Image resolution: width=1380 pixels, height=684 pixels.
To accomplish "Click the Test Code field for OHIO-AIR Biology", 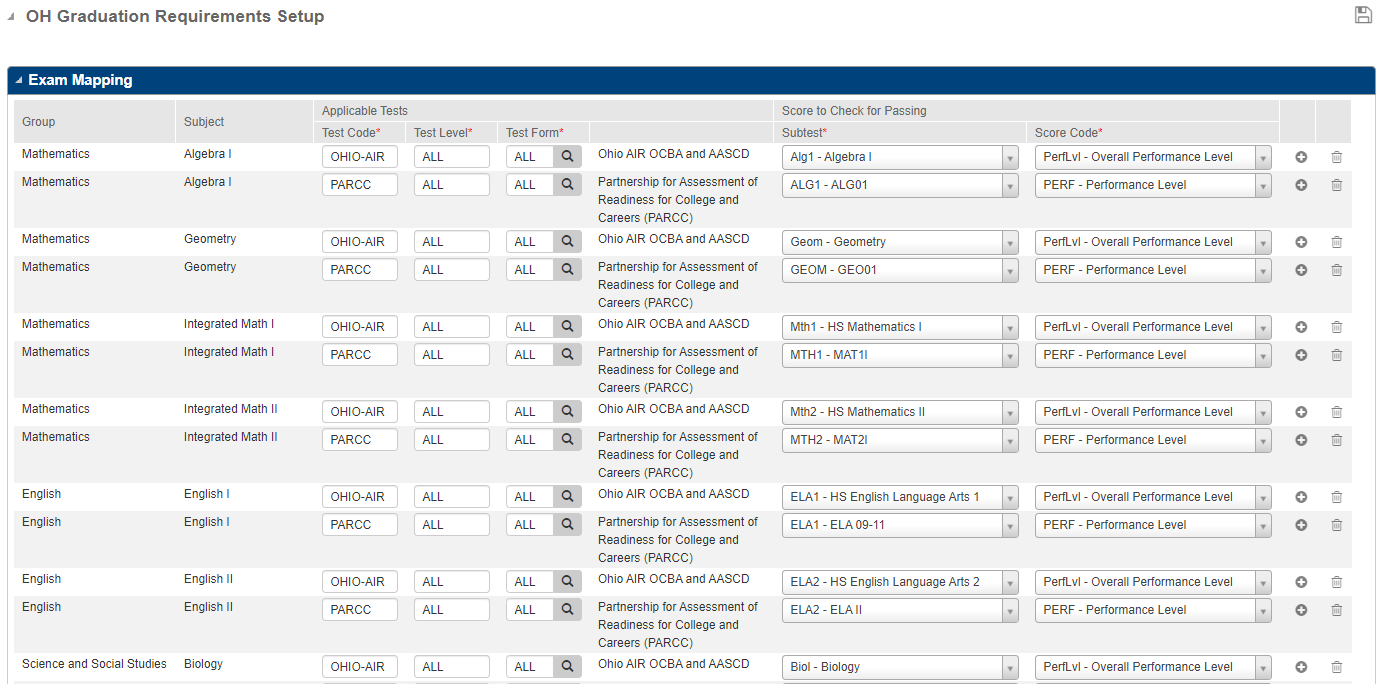I will [359, 667].
